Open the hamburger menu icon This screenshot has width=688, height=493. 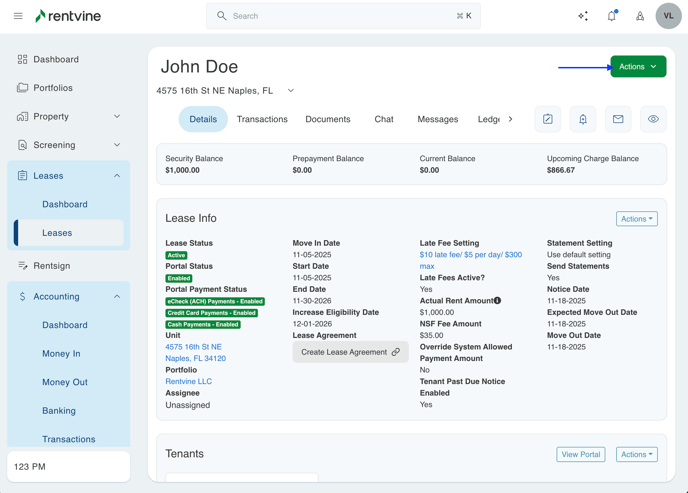click(18, 16)
